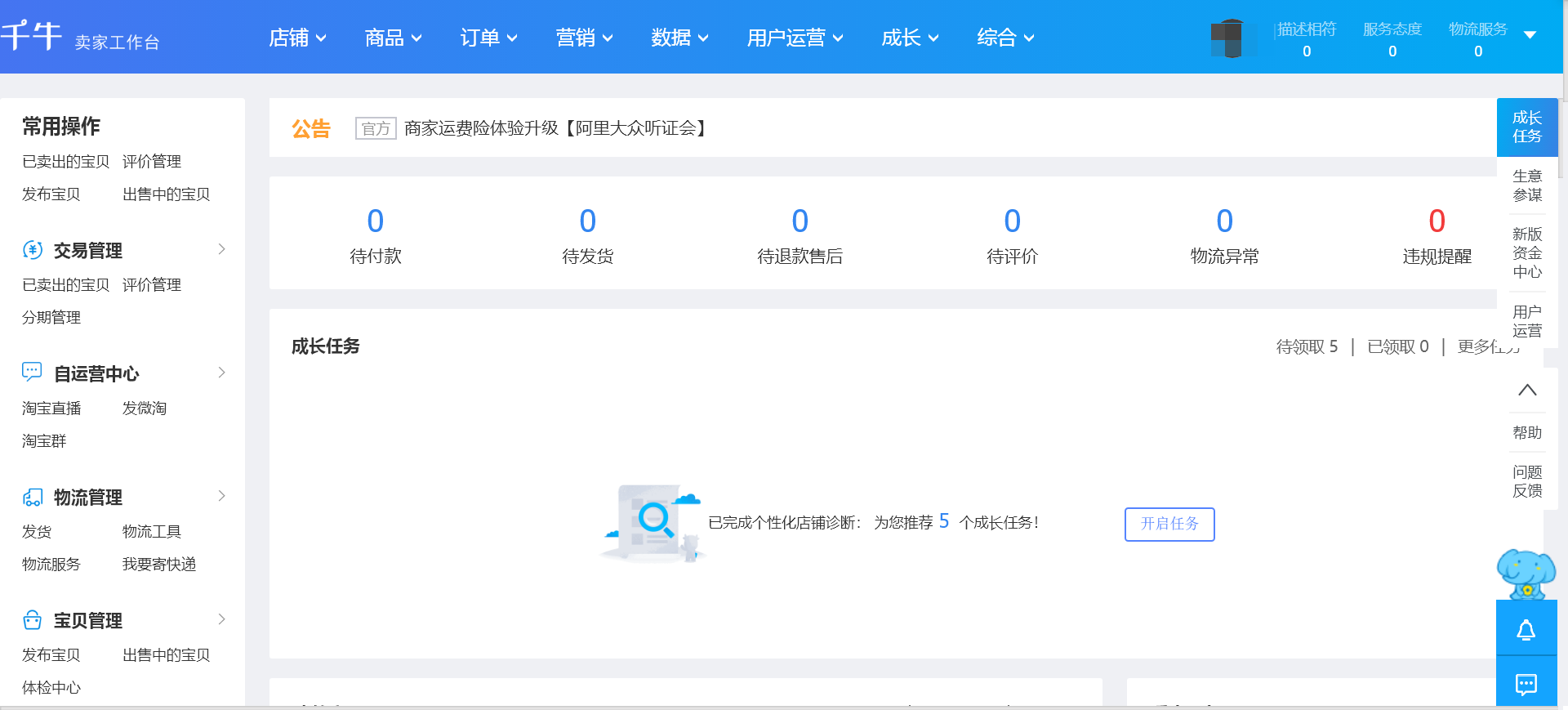Open 评价管理 under 常用操作

click(x=152, y=162)
